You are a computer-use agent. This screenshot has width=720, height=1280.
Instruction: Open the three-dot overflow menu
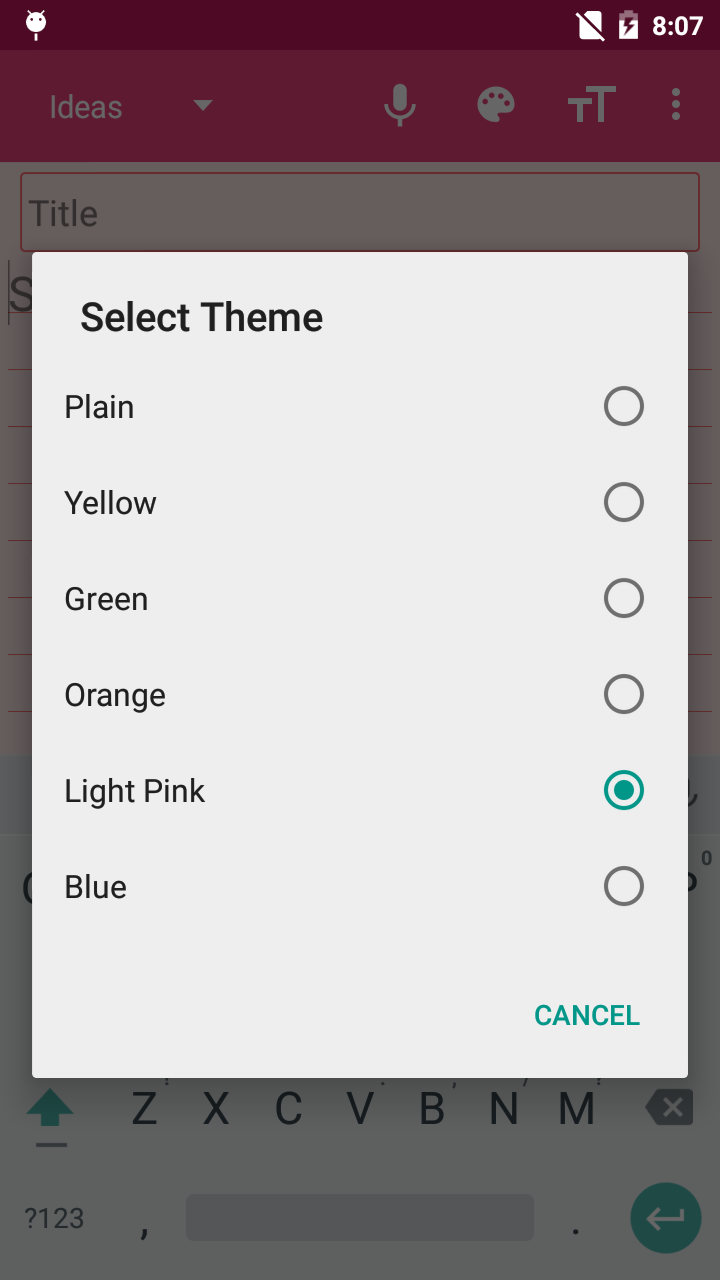(676, 105)
